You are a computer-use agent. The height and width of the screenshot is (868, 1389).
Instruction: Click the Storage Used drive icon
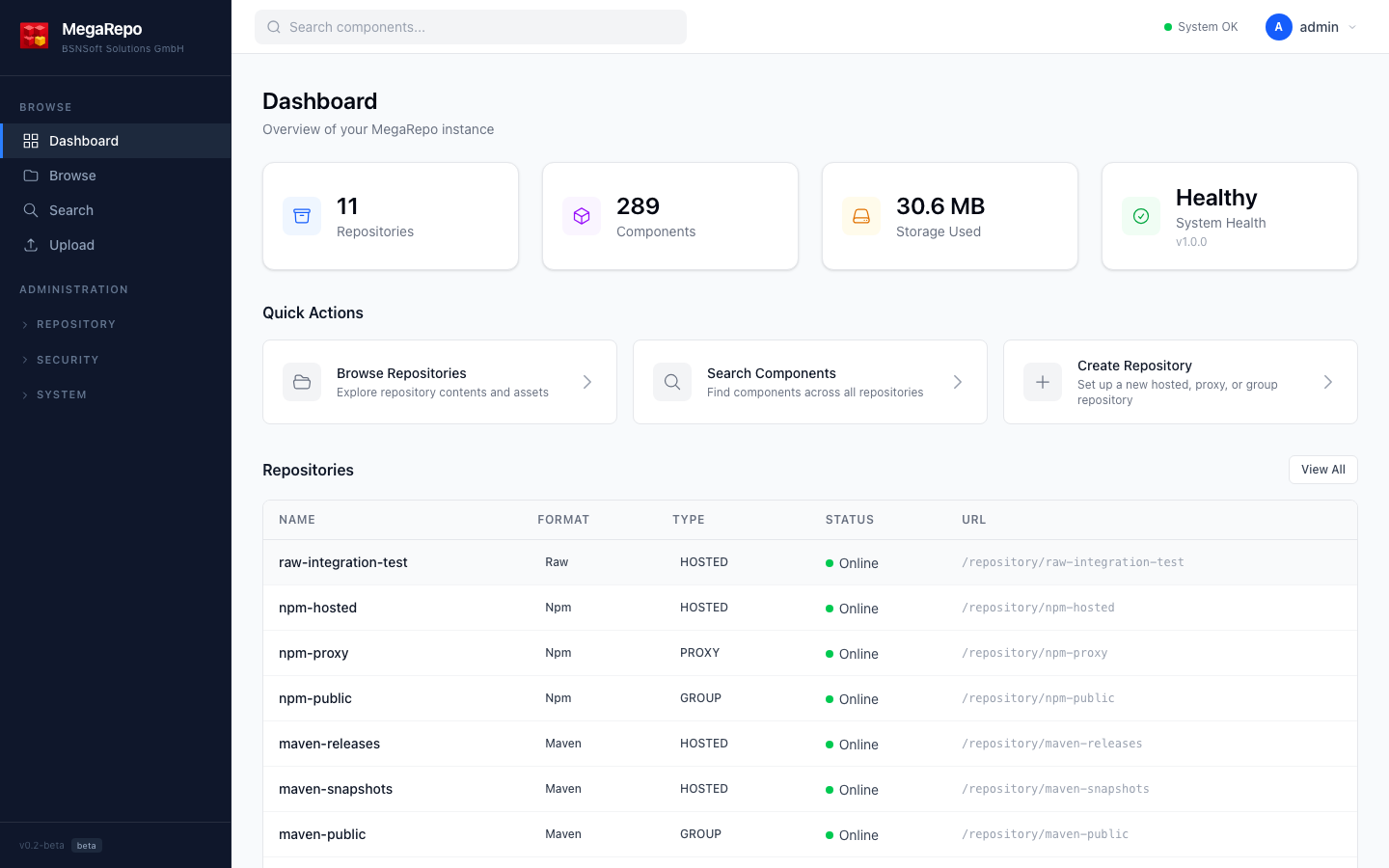[861, 216]
